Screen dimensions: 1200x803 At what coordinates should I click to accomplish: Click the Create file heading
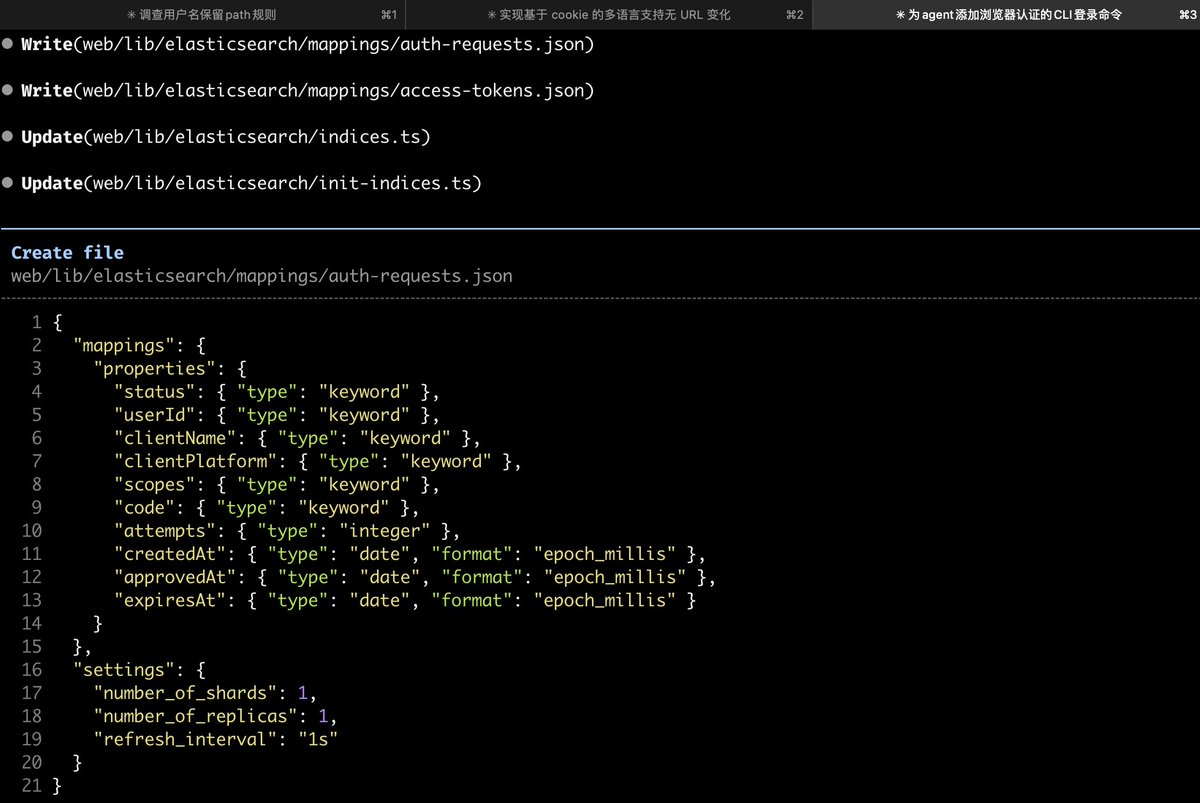pos(67,252)
